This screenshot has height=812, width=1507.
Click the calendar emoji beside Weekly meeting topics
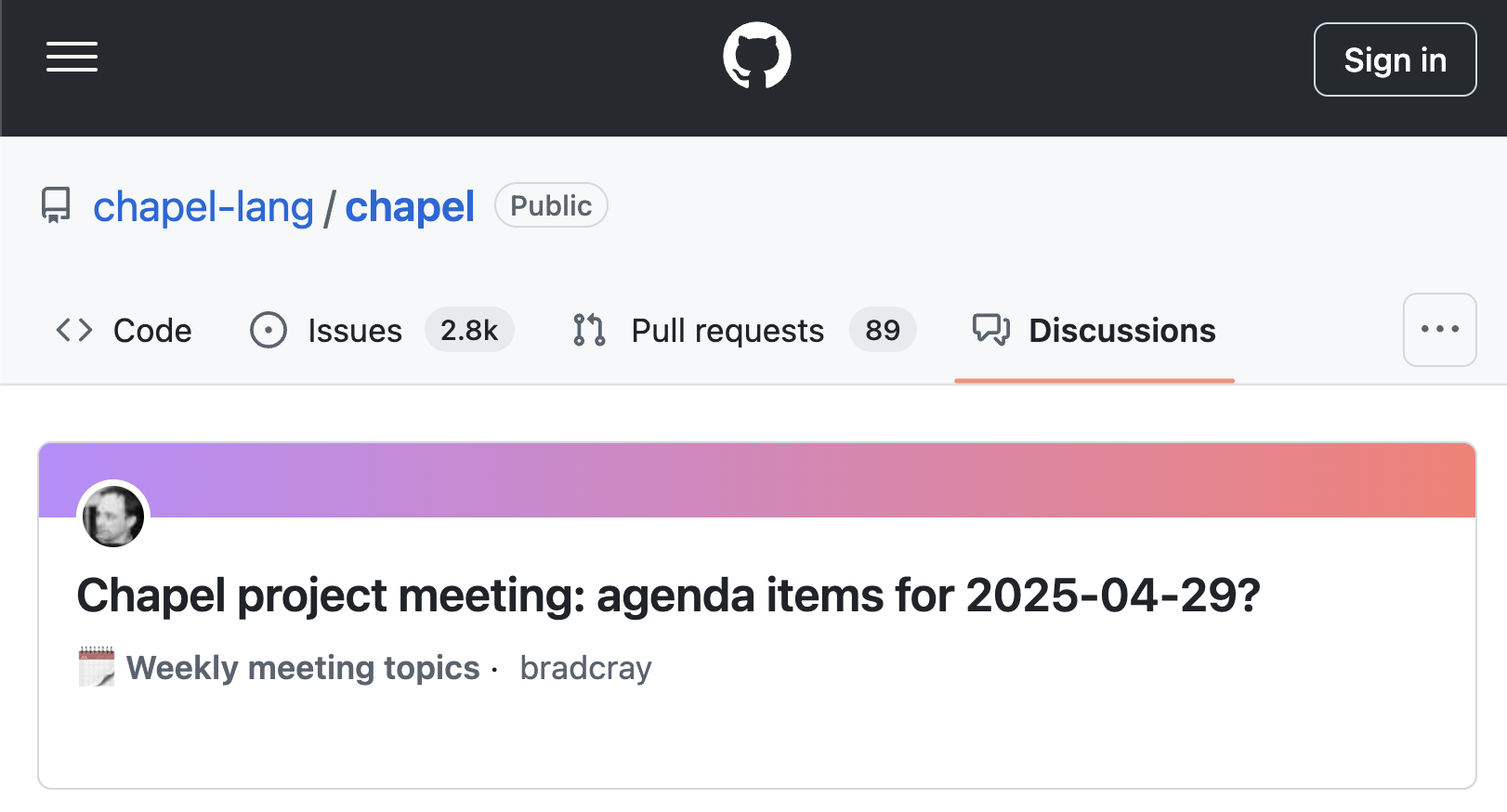[x=97, y=666]
